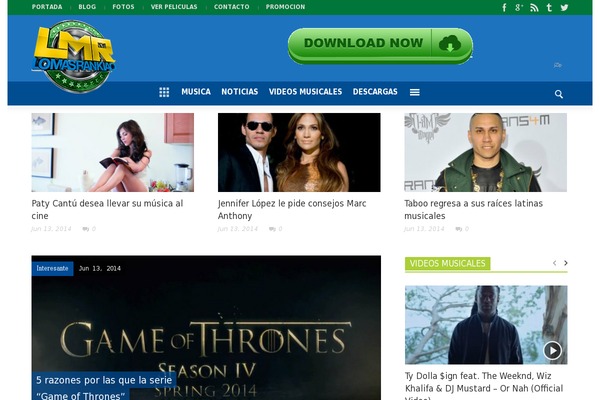Click the DOWNLOAD NOW button
600x400 pixels.
click(x=380, y=46)
